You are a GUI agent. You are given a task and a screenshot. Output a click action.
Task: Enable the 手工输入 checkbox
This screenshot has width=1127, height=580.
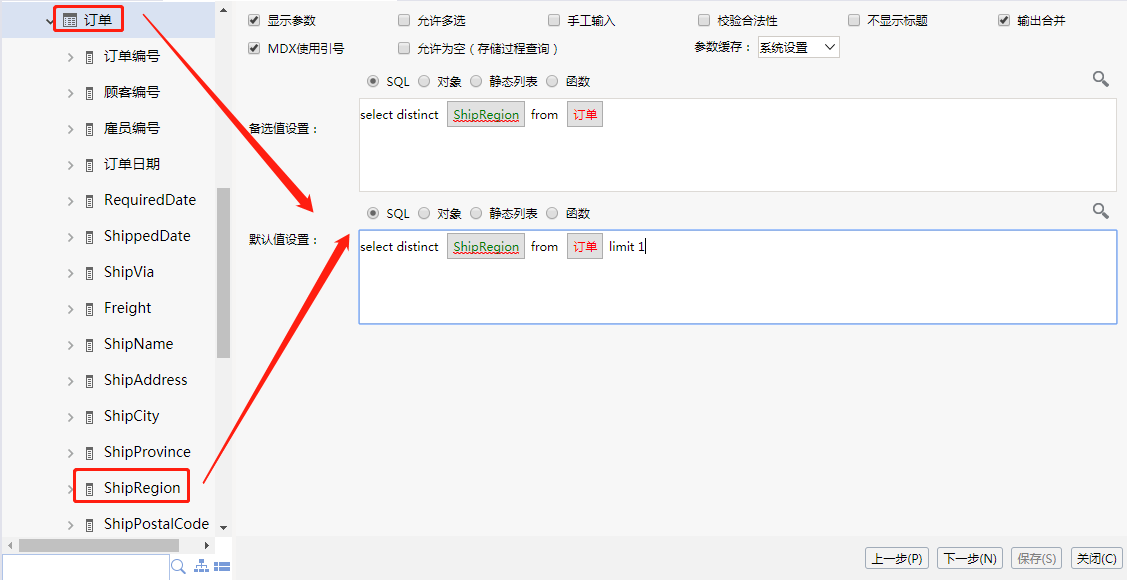pos(553,20)
